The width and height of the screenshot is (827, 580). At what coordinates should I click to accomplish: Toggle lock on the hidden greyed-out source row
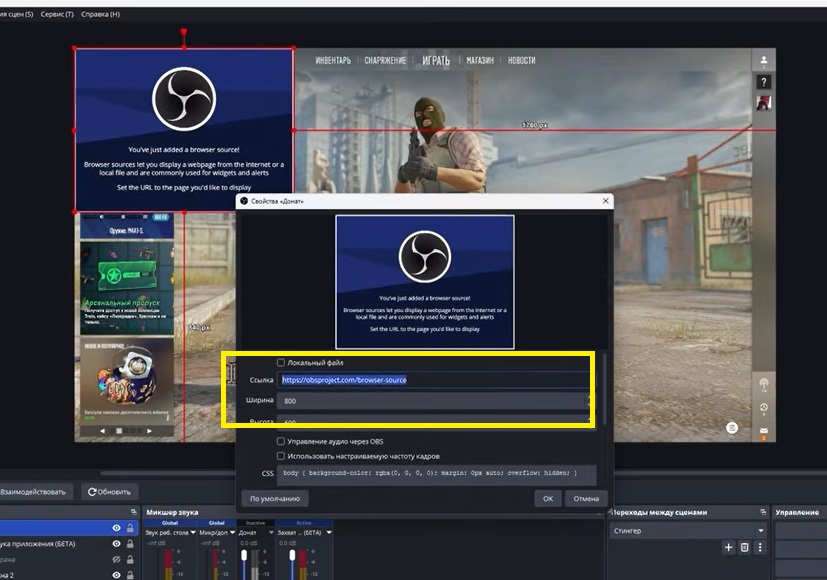tap(130, 559)
